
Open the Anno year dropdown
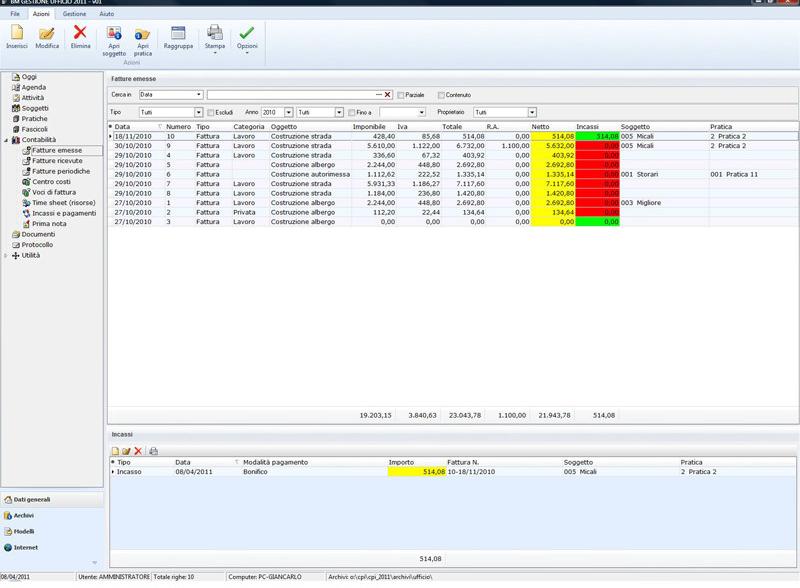[x=289, y=112]
